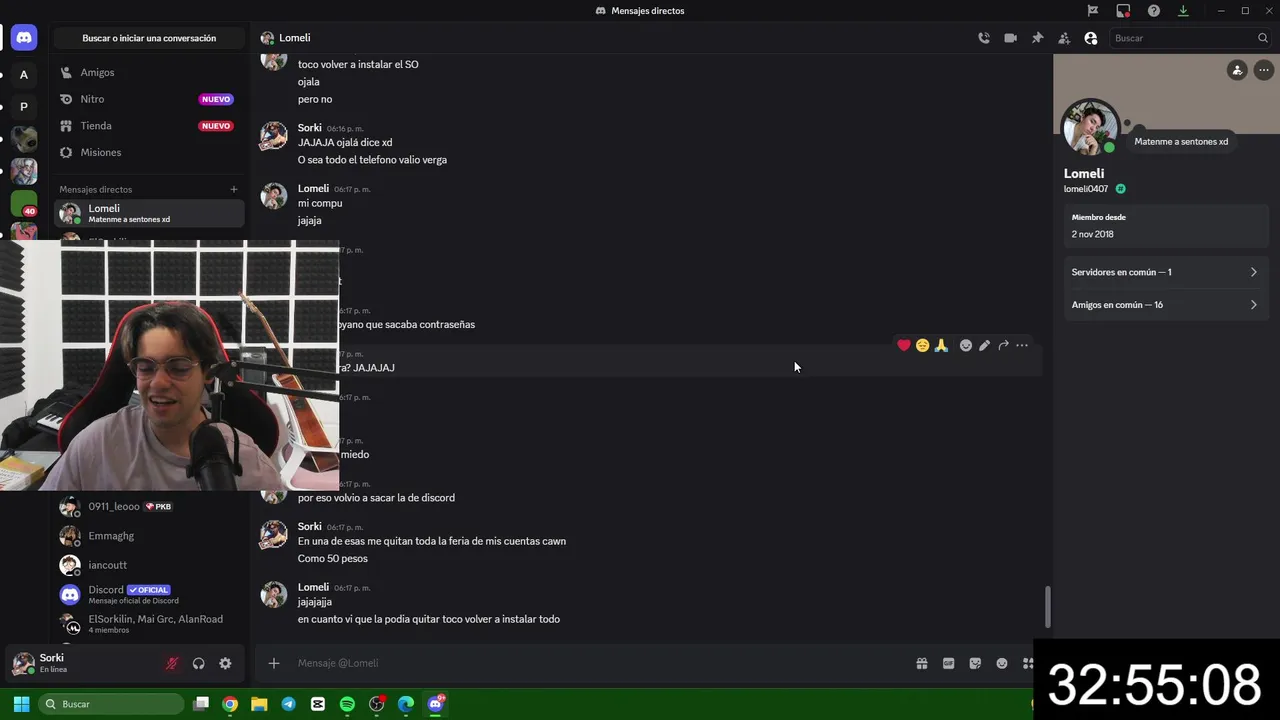Open the Misiones page
This screenshot has height=720, width=1280.
[149, 152]
